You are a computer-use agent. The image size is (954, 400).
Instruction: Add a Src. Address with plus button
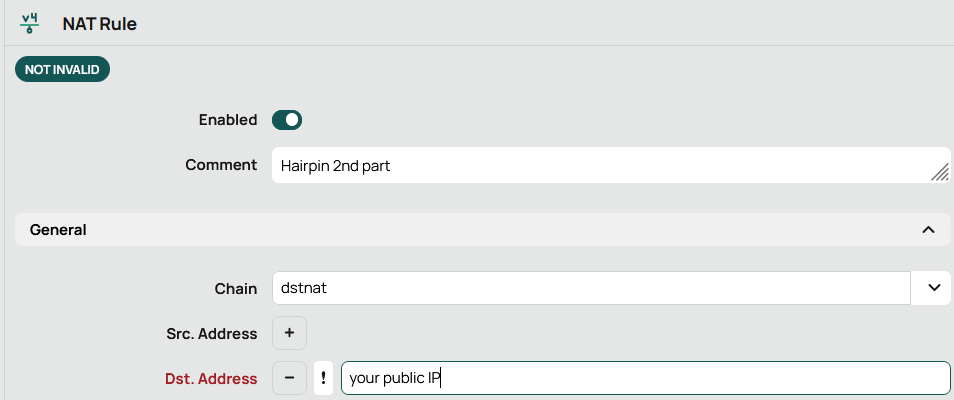point(289,333)
